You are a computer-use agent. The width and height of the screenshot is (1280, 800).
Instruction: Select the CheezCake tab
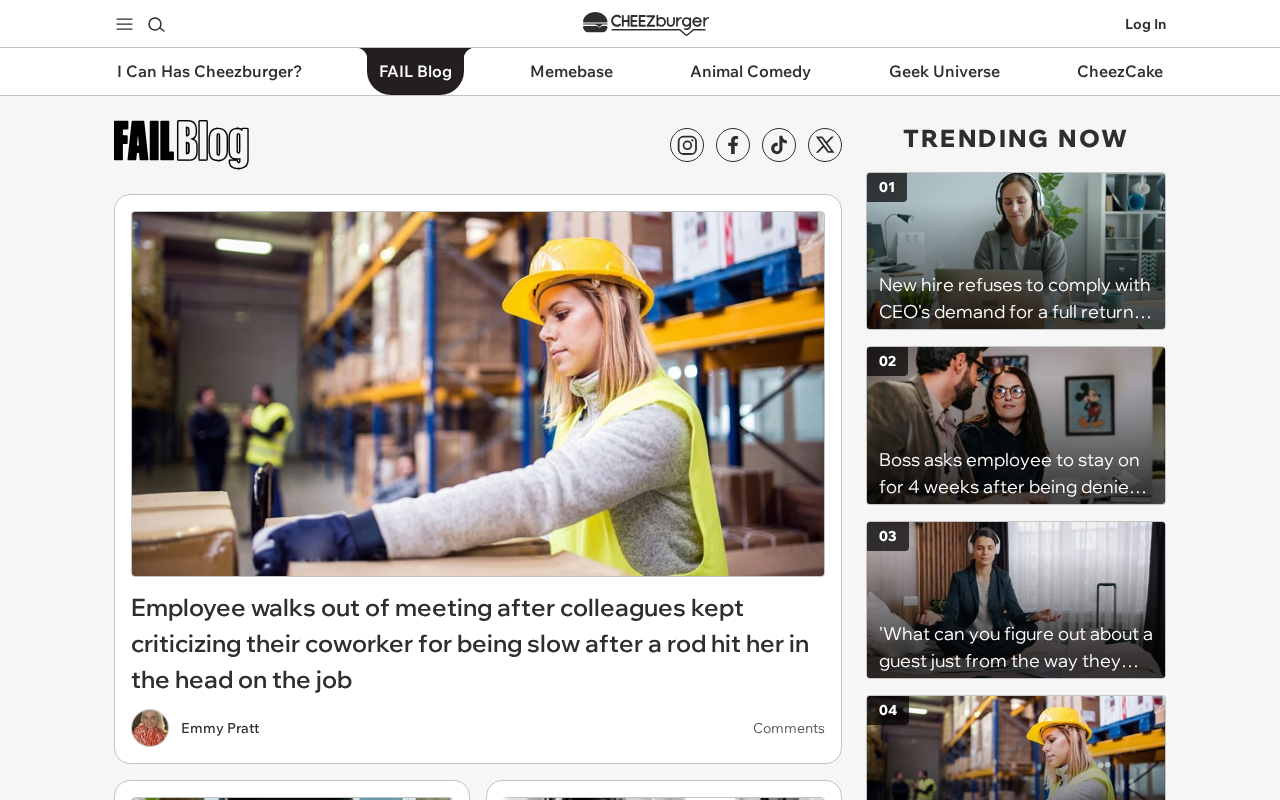[1120, 71]
